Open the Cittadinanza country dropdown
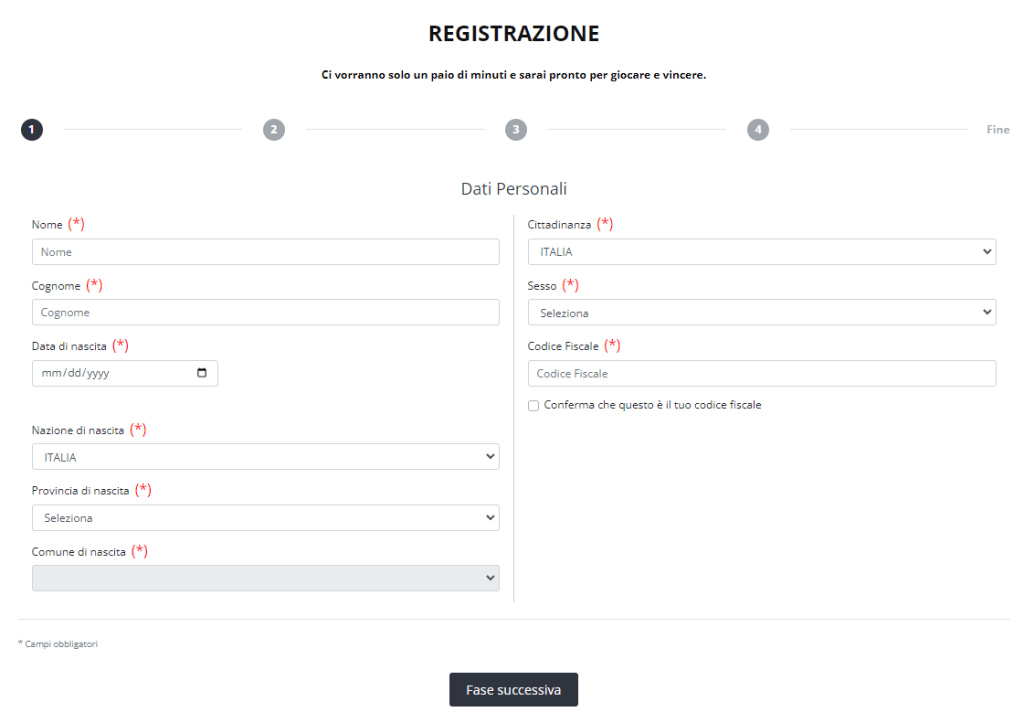 762,251
